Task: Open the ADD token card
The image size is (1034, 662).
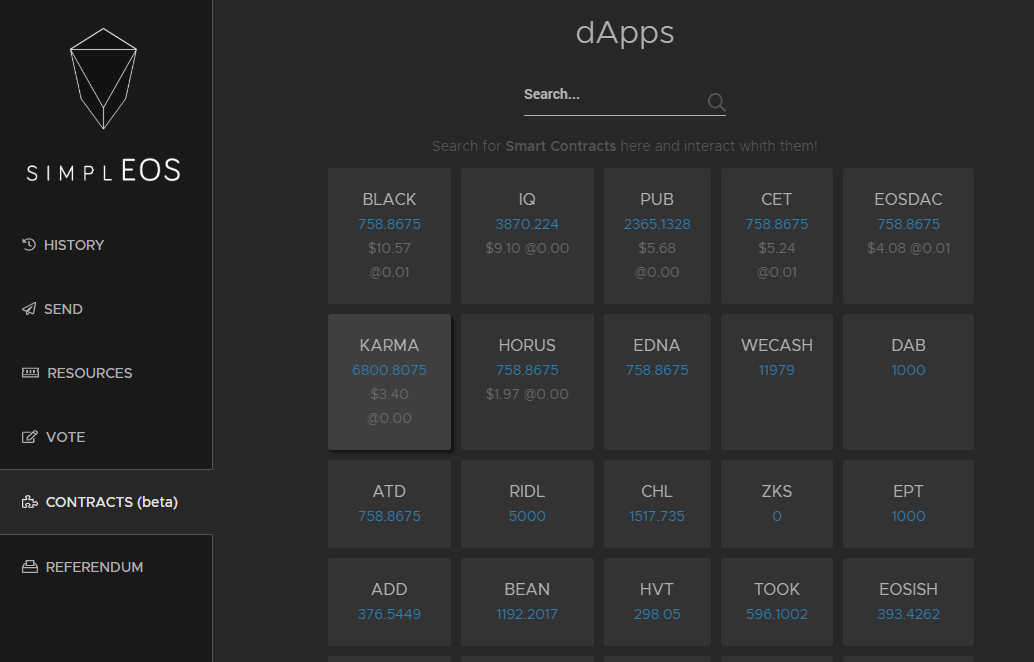Action: [x=389, y=601]
